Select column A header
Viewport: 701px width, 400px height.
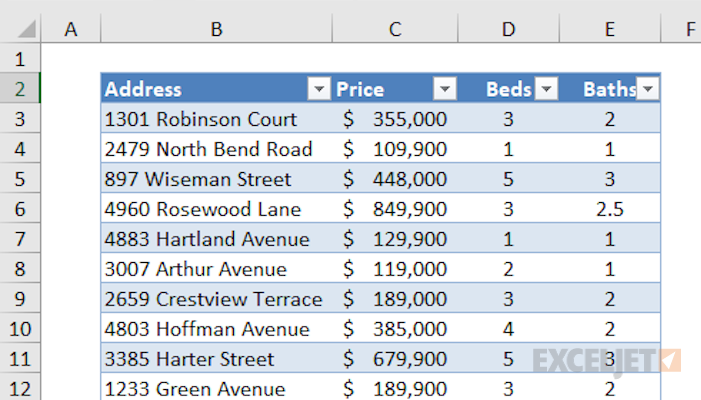click(70, 30)
